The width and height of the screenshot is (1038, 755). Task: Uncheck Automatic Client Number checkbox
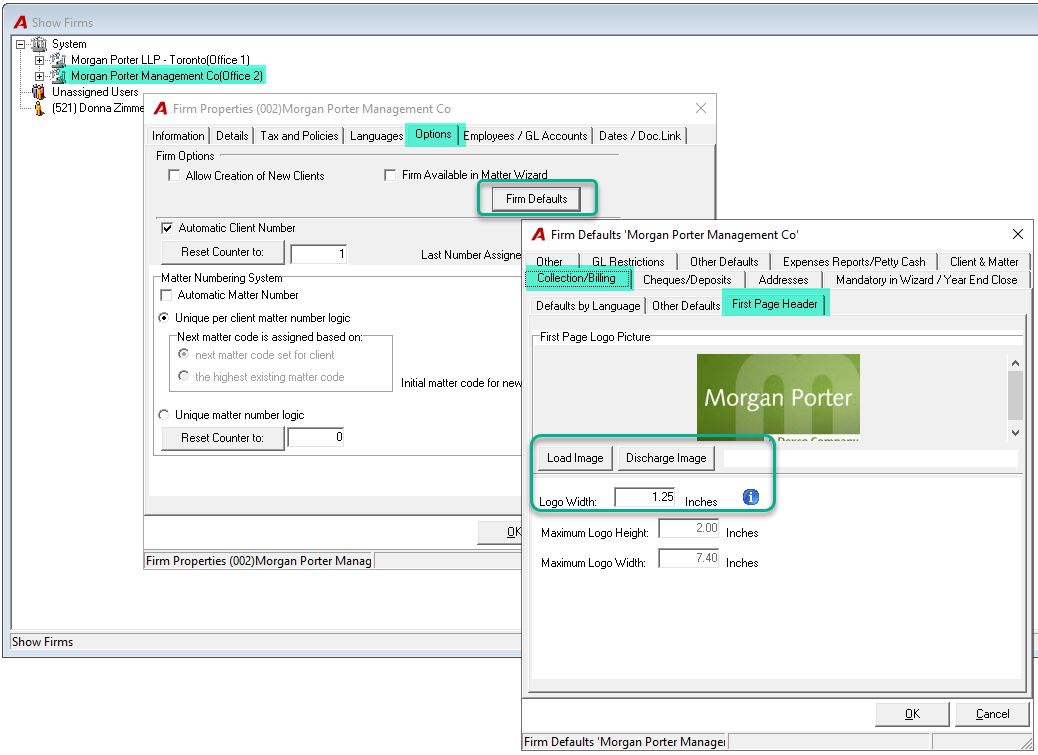pos(167,228)
